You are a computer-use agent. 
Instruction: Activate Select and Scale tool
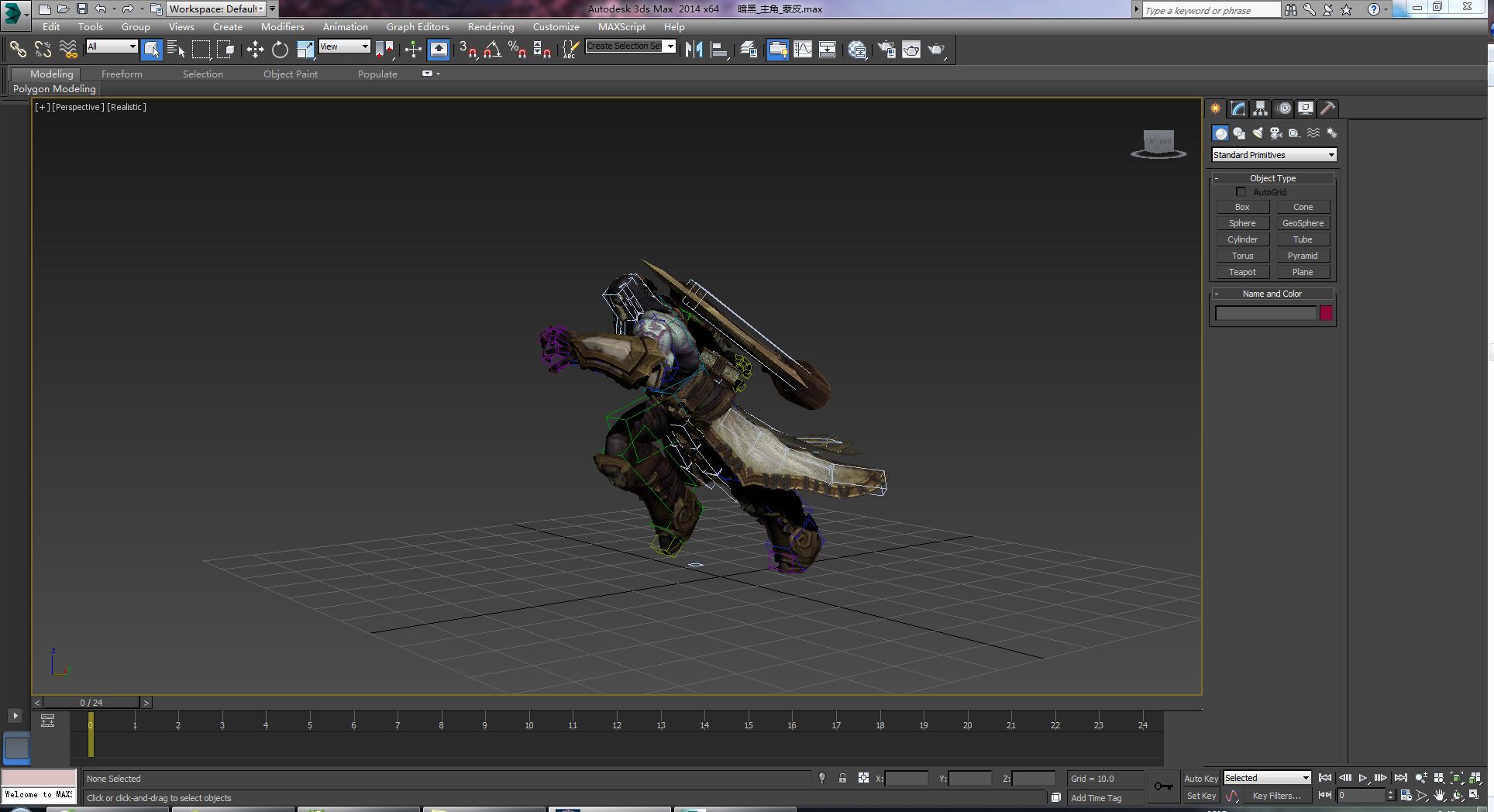pyautogui.click(x=305, y=50)
